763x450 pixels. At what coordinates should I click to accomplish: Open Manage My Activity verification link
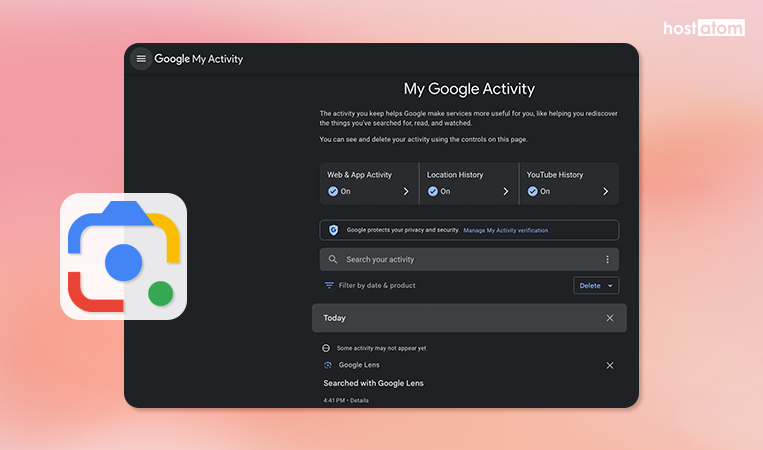[506, 231]
